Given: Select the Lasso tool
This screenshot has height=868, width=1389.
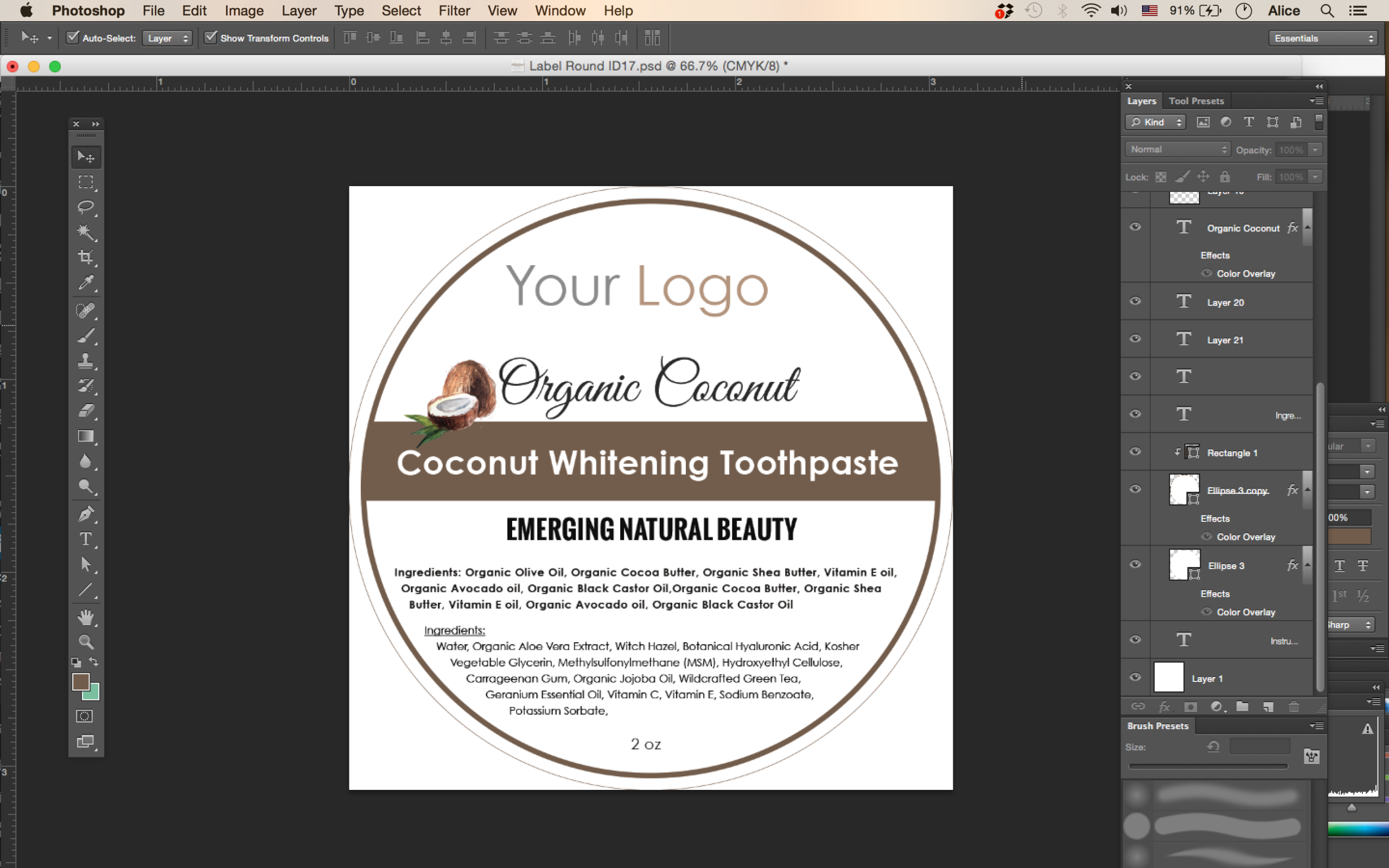Looking at the screenshot, I should (86, 207).
